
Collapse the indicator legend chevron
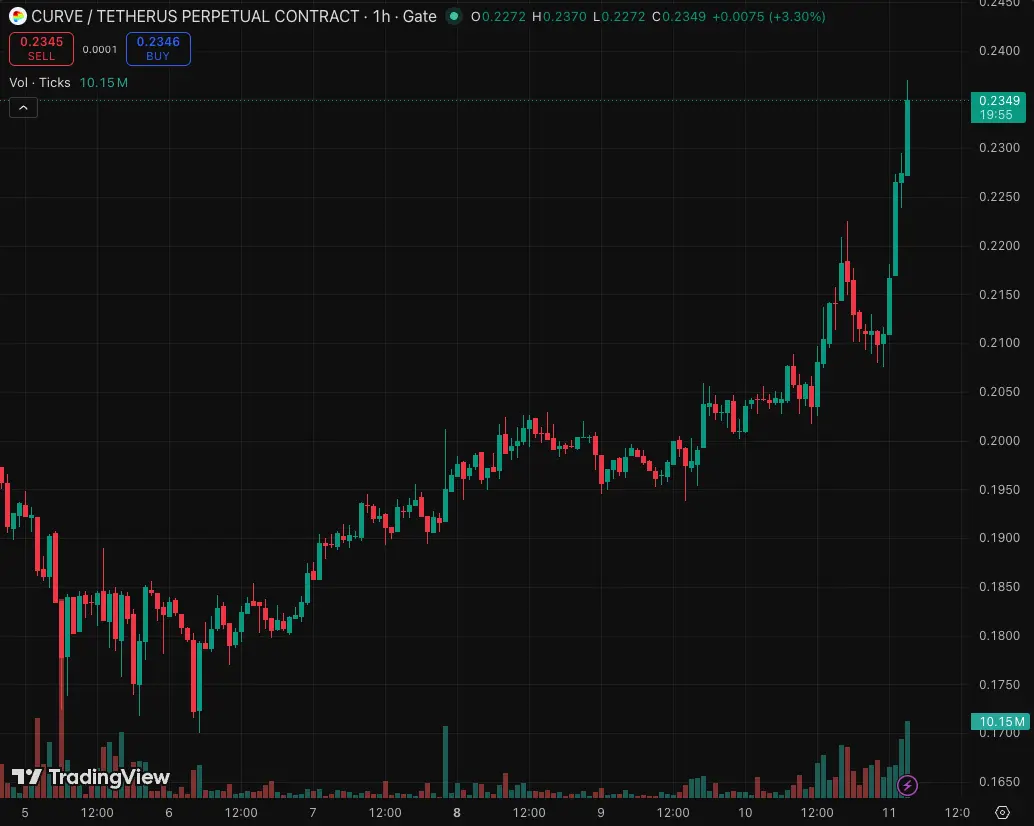click(x=23, y=108)
